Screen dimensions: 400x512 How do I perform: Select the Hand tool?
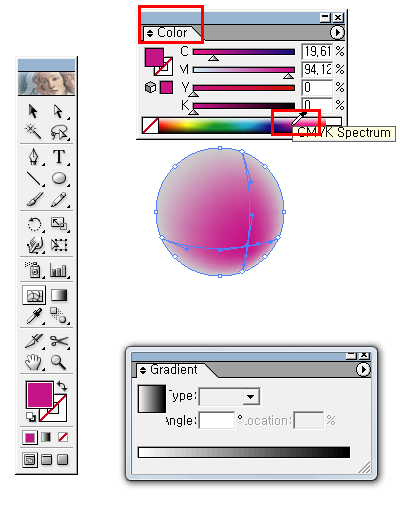(33, 362)
